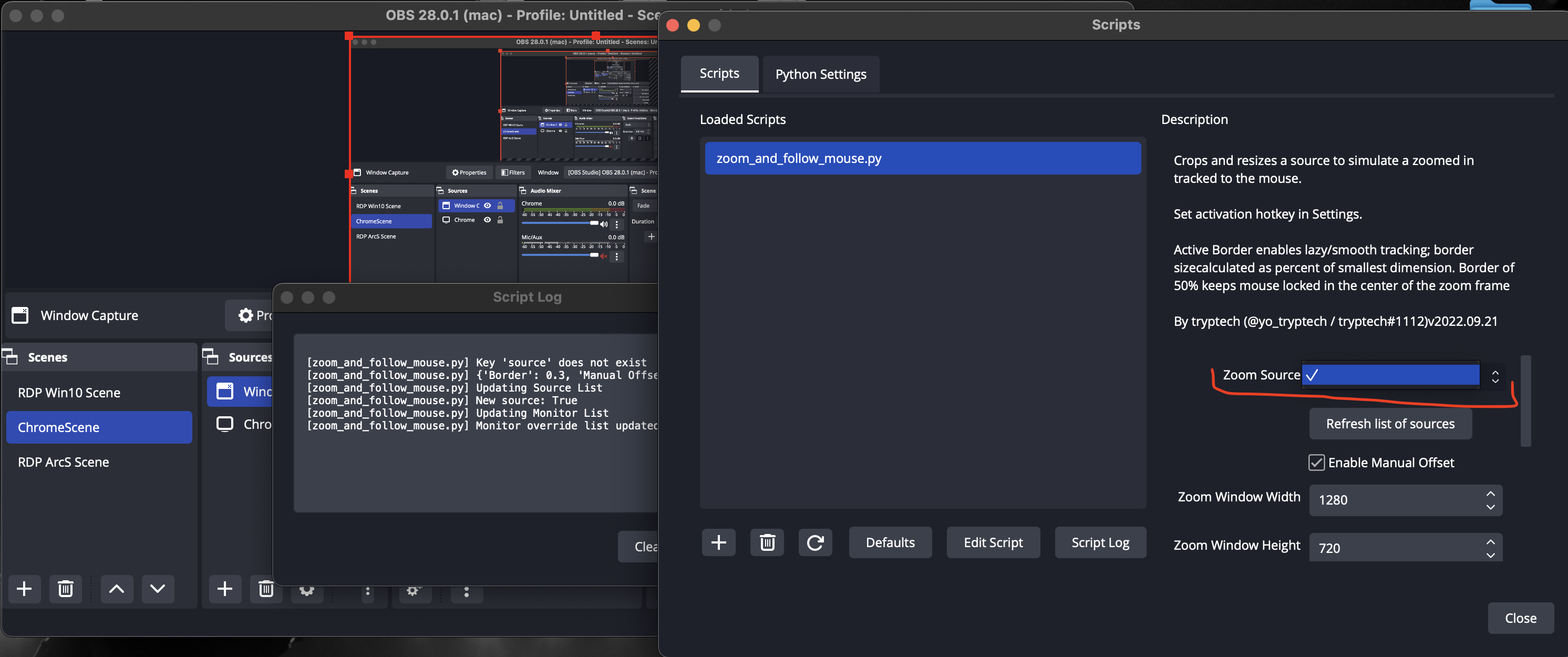The width and height of the screenshot is (1568, 657).
Task: Toggle Chrome source visibility in preview
Action: click(488, 220)
